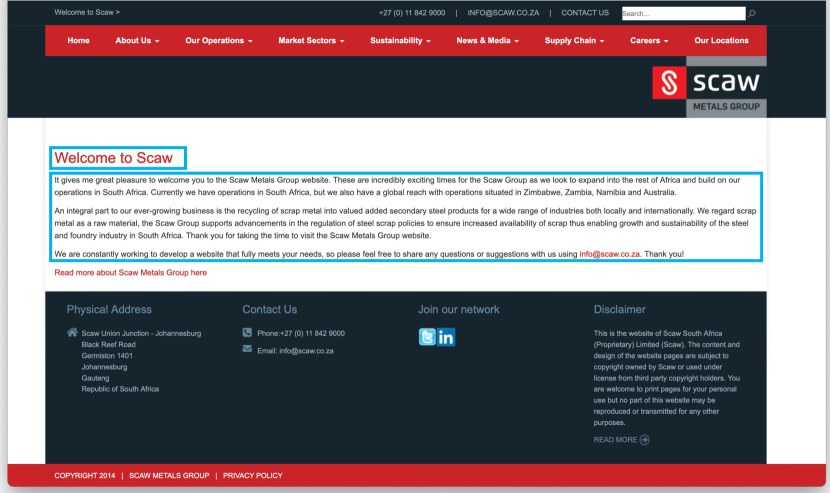Open Read more about Scaw Metals Group here
Viewport: 830px width, 493px height.
pos(130,273)
